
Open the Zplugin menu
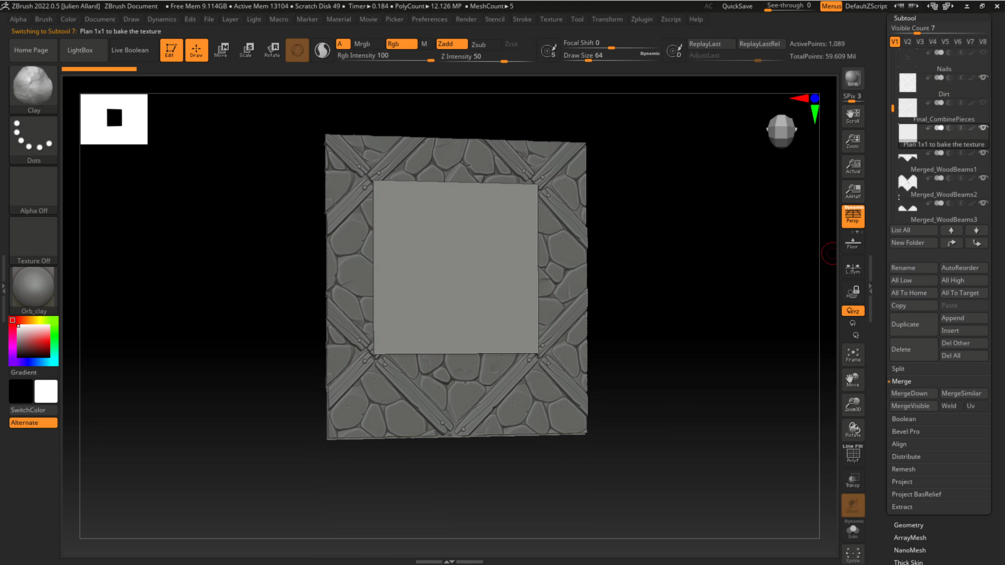click(x=641, y=19)
